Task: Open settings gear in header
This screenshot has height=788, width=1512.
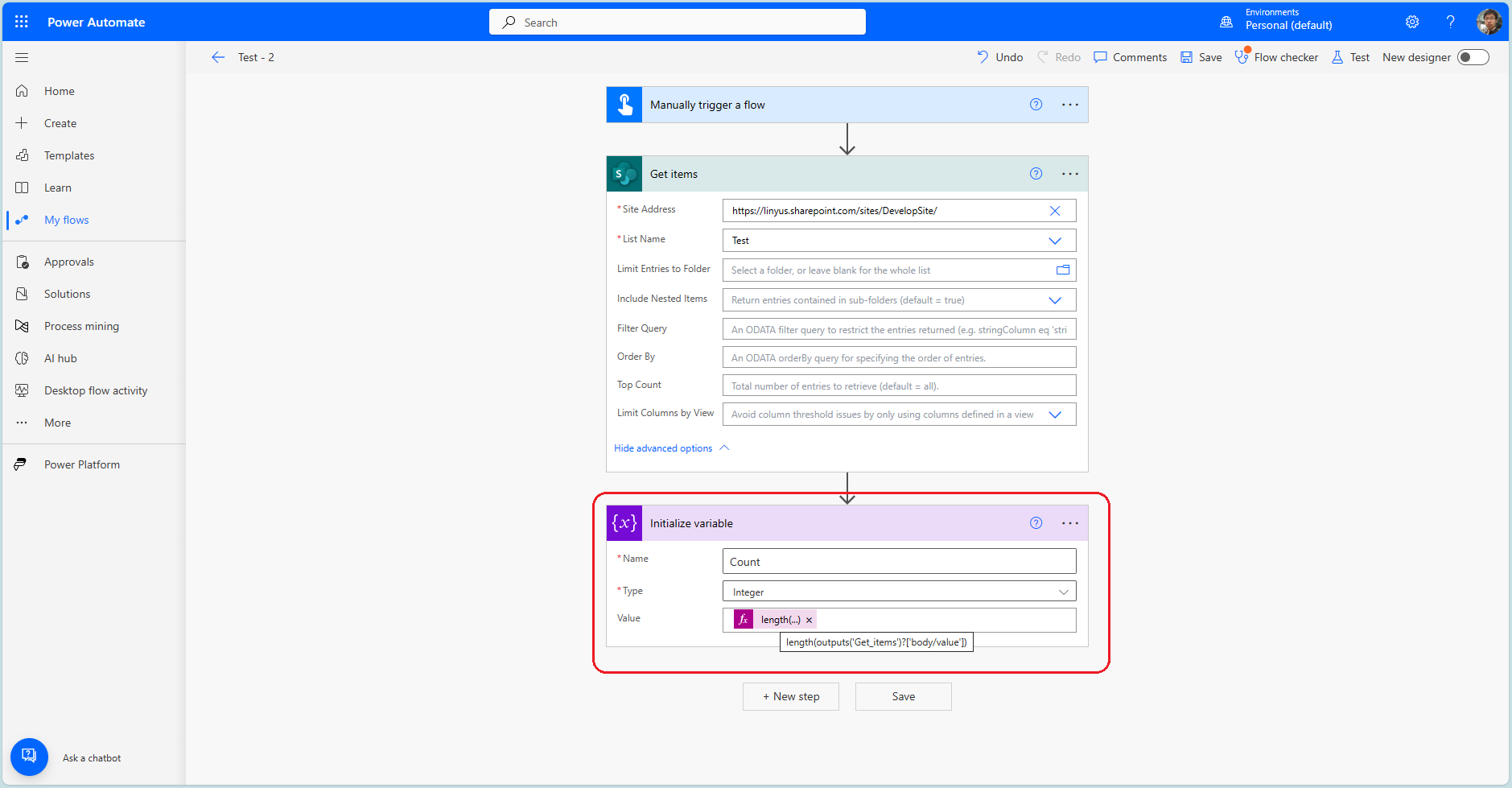Action: point(1412,22)
